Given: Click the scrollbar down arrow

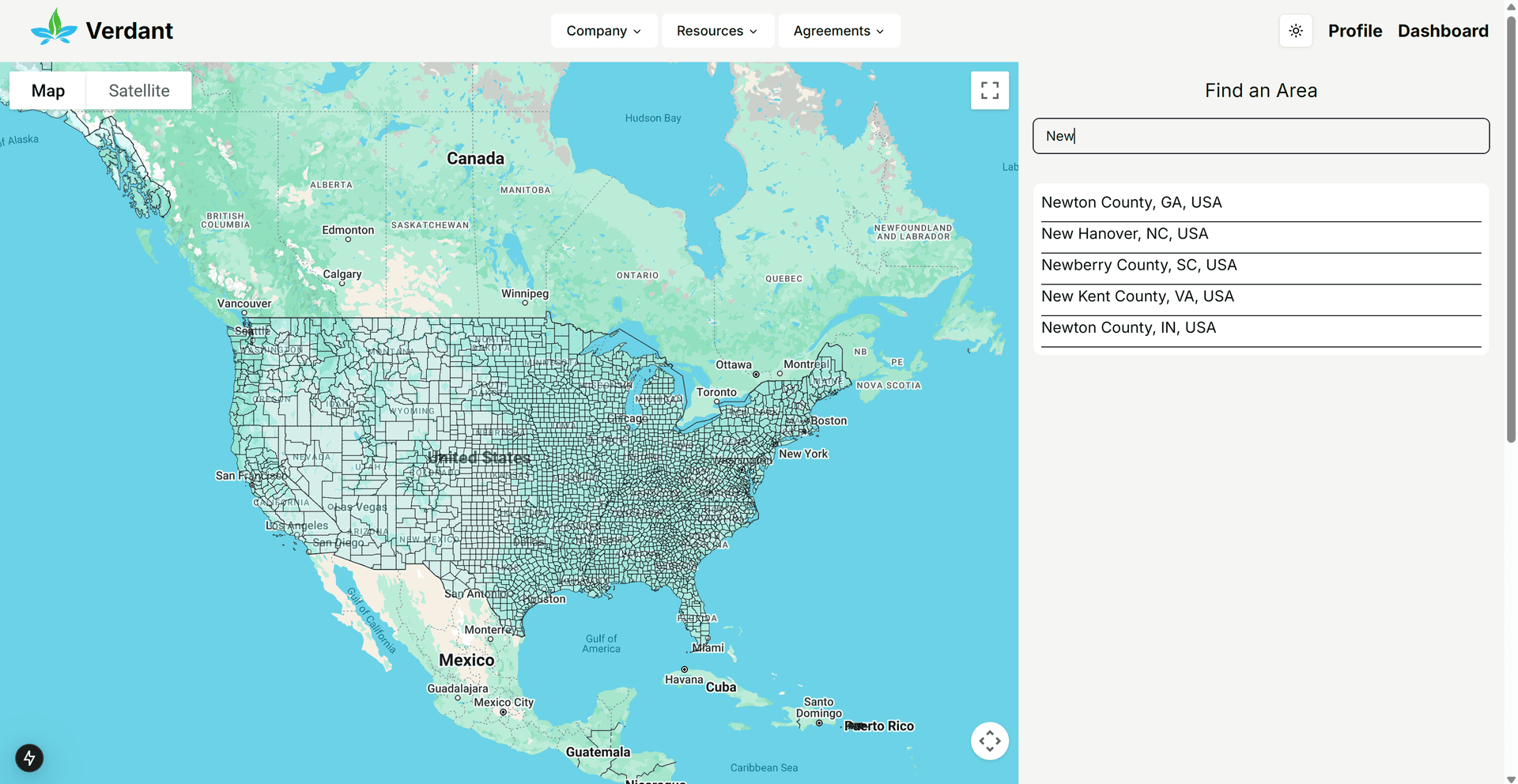Looking at the screenshot, I should [x=1511, y=778].
